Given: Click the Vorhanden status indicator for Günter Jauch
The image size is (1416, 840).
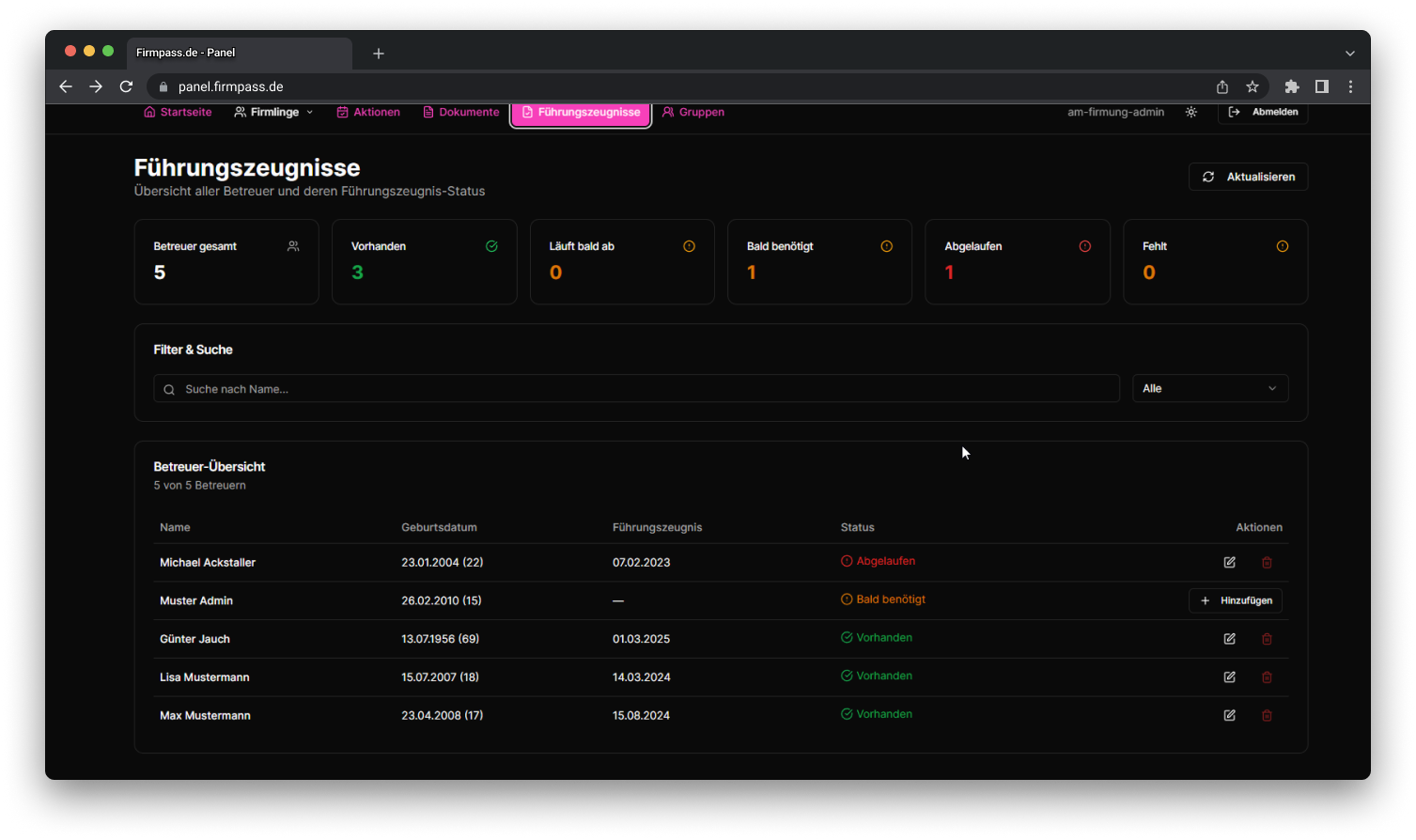Looking at the screenshot, I should (x=876, y=638).
